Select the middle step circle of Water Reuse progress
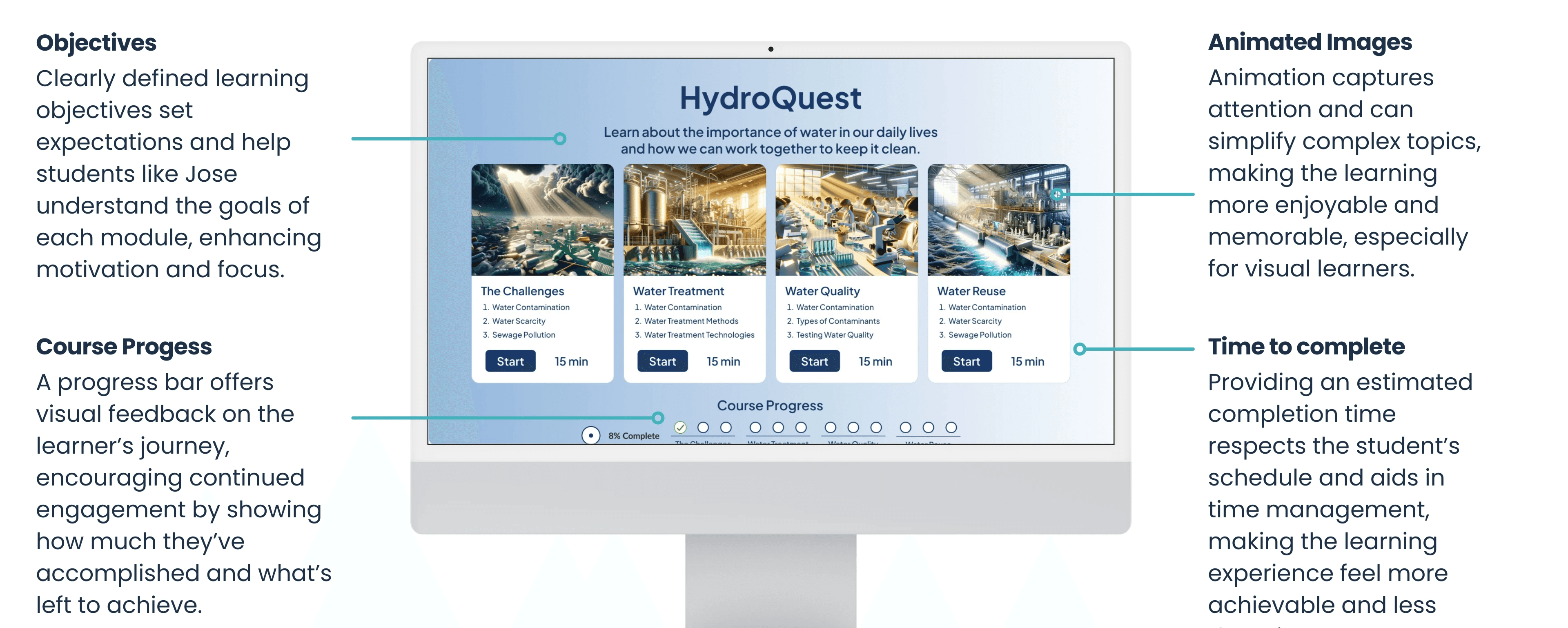1568x628 pixels. [x=928, y=428]
